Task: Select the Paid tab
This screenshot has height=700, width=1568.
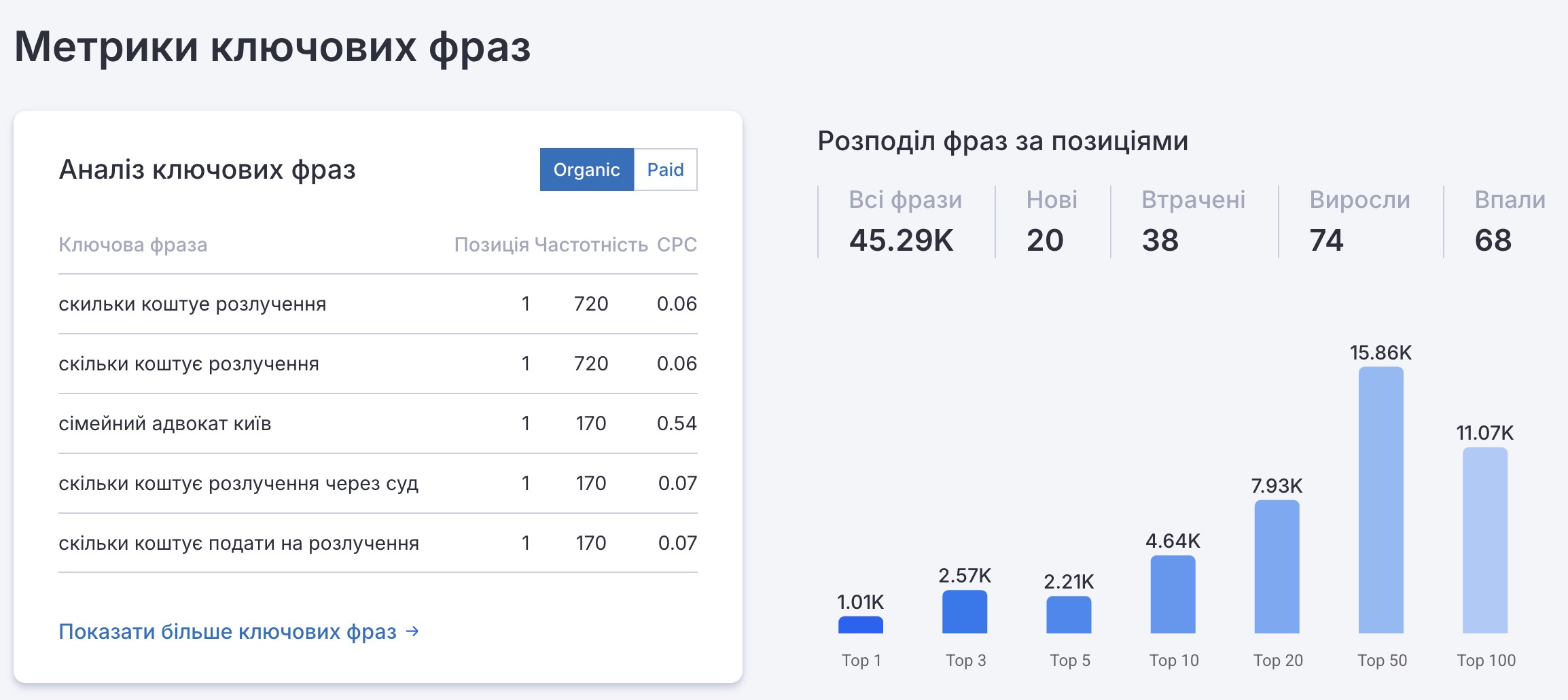Action: click(x=665, y=170)
